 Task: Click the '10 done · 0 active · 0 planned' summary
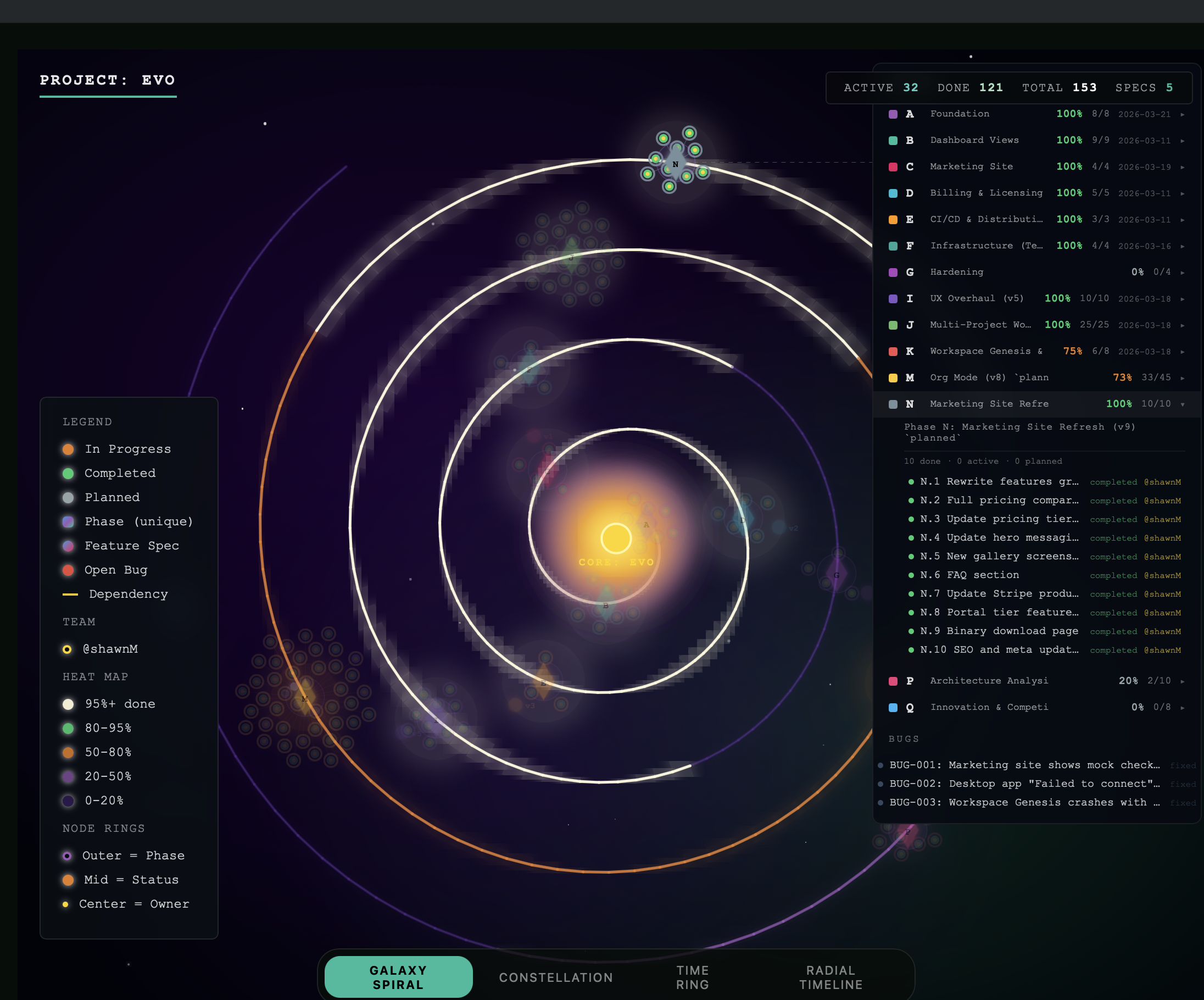coord(983,461)
